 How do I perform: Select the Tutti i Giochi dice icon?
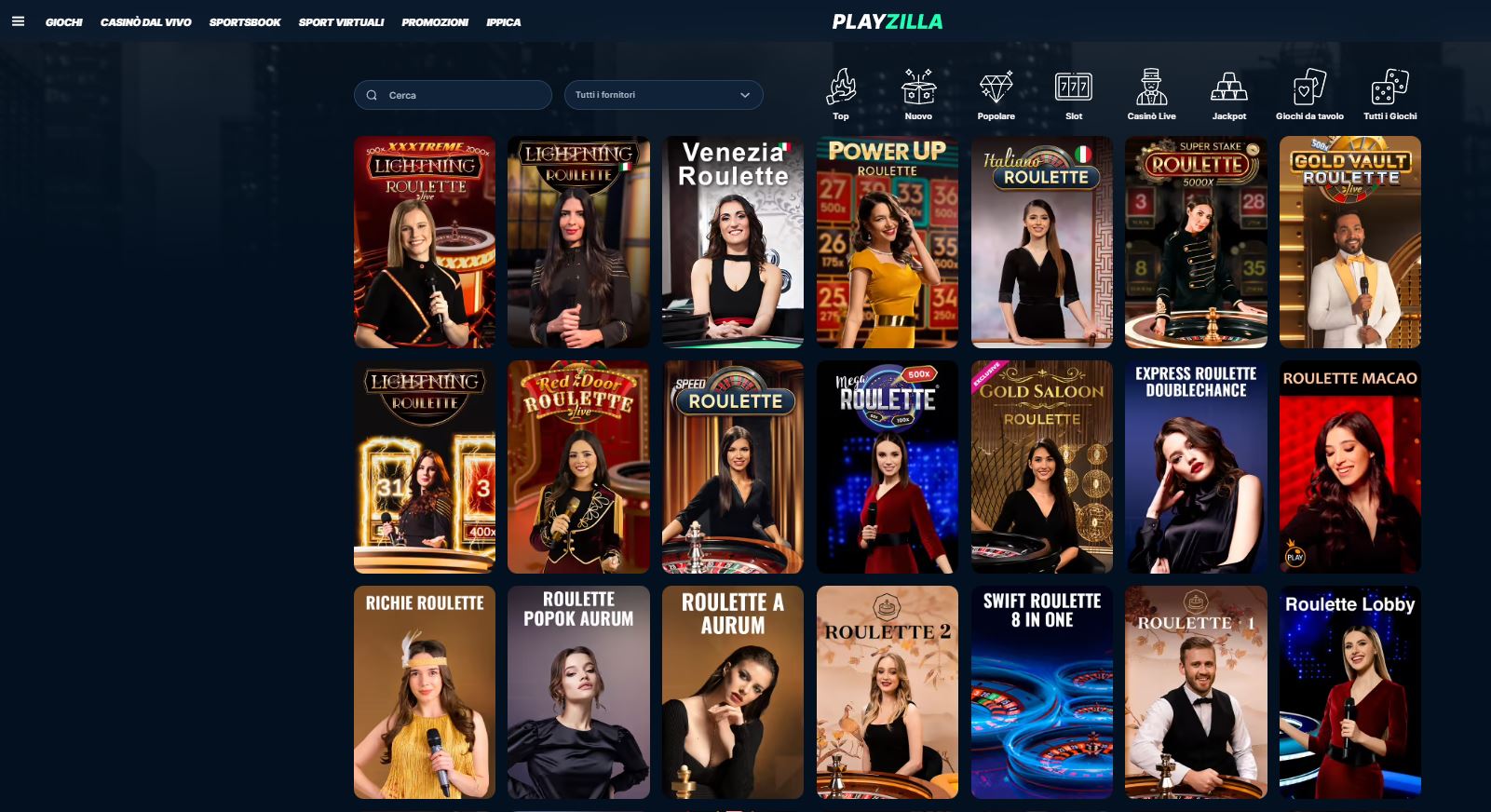tap(1390, 87)
